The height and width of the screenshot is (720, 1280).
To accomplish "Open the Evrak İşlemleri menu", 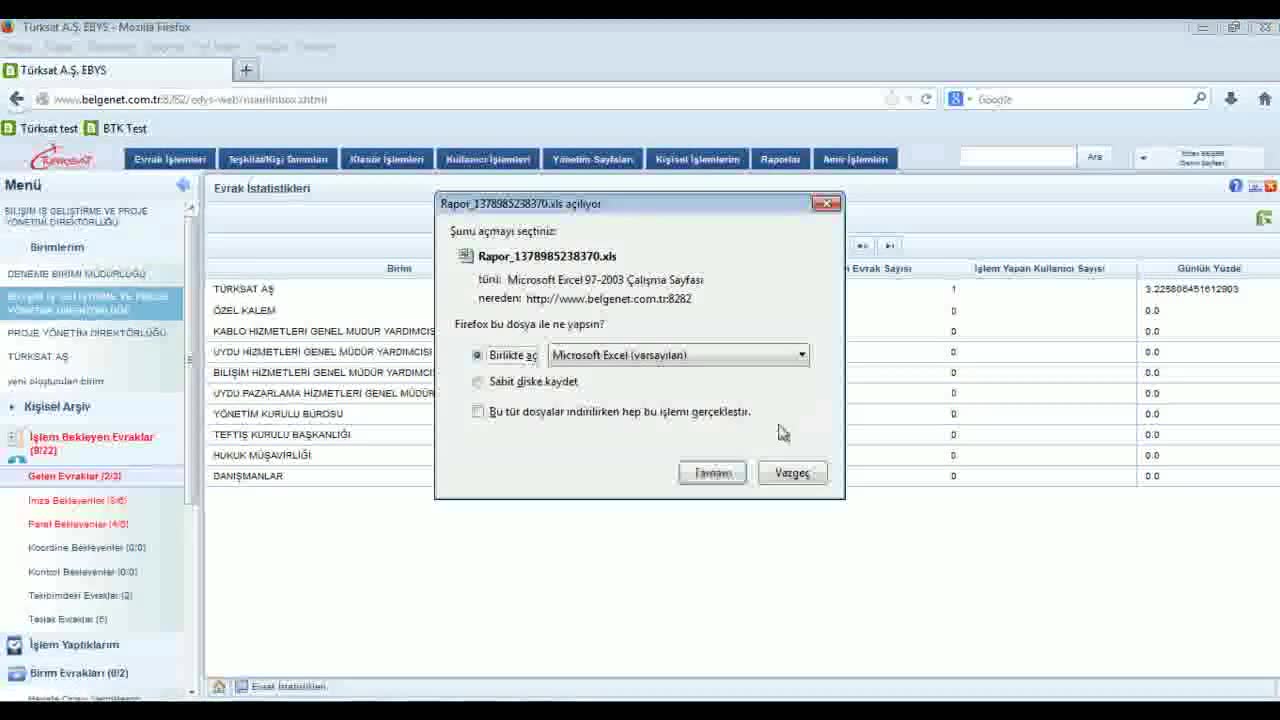I will pos(170,159).
